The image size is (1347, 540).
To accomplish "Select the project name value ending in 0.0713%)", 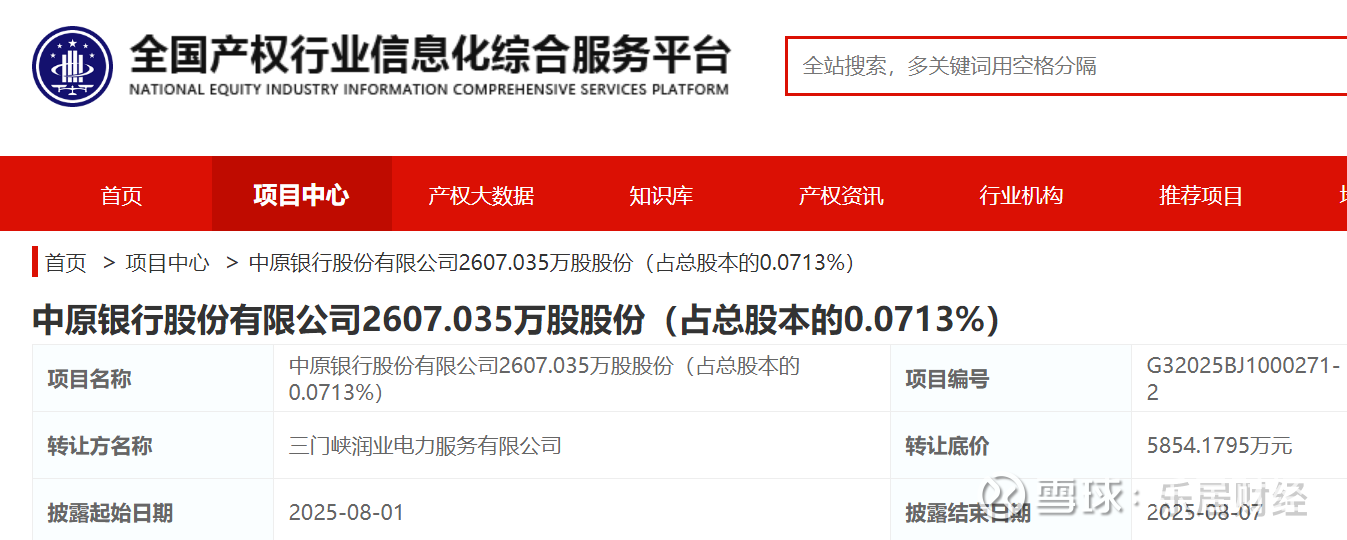I will [545, 379].
